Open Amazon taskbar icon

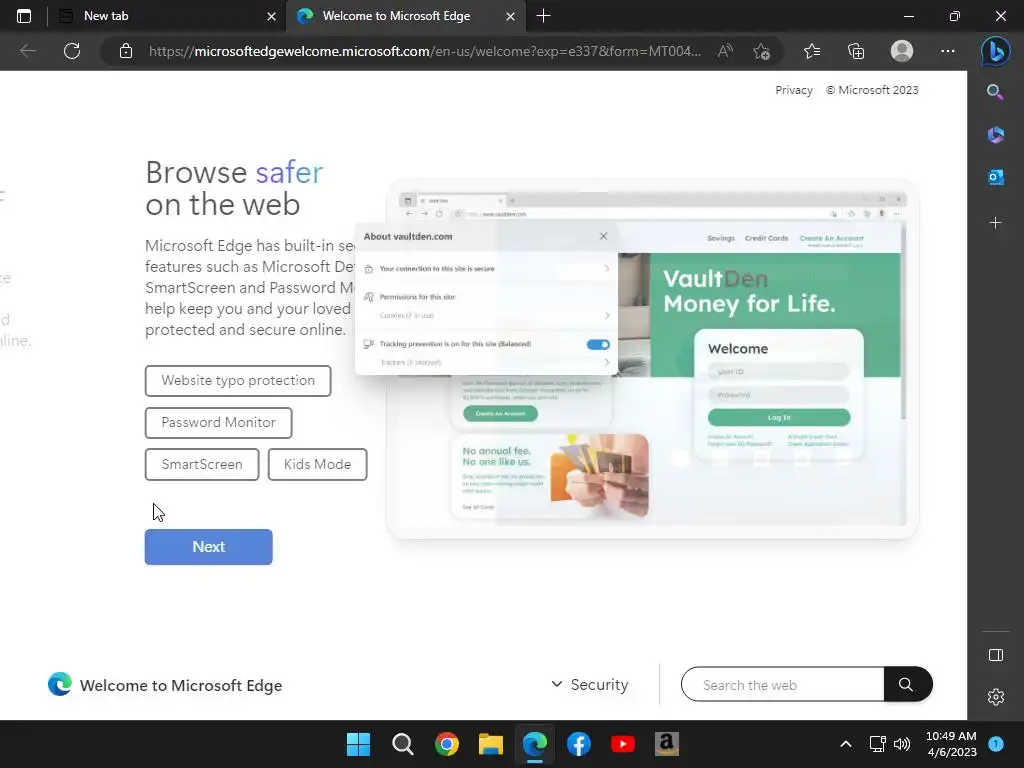[x=667, y=744]
